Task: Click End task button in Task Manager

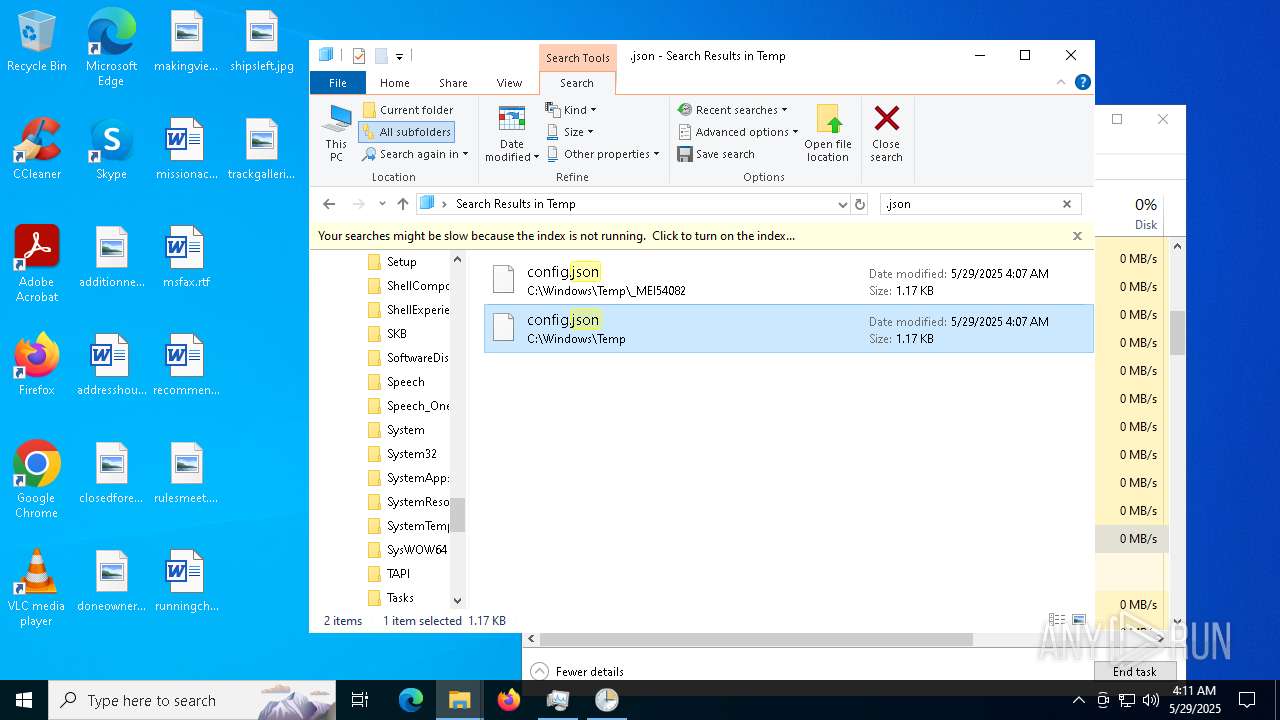Action: (x=1134, y=671)
